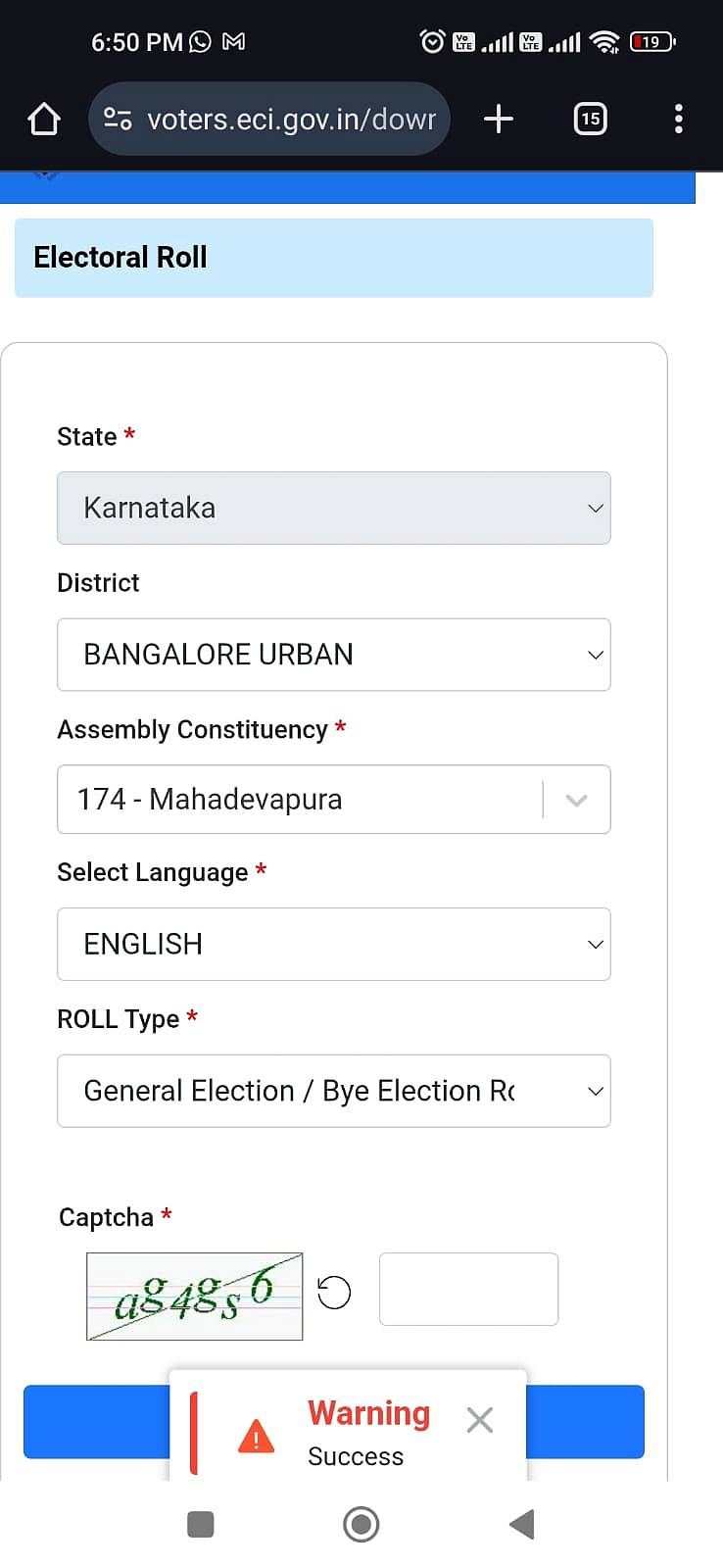Open new tab with plus icon

click(499, 120)
